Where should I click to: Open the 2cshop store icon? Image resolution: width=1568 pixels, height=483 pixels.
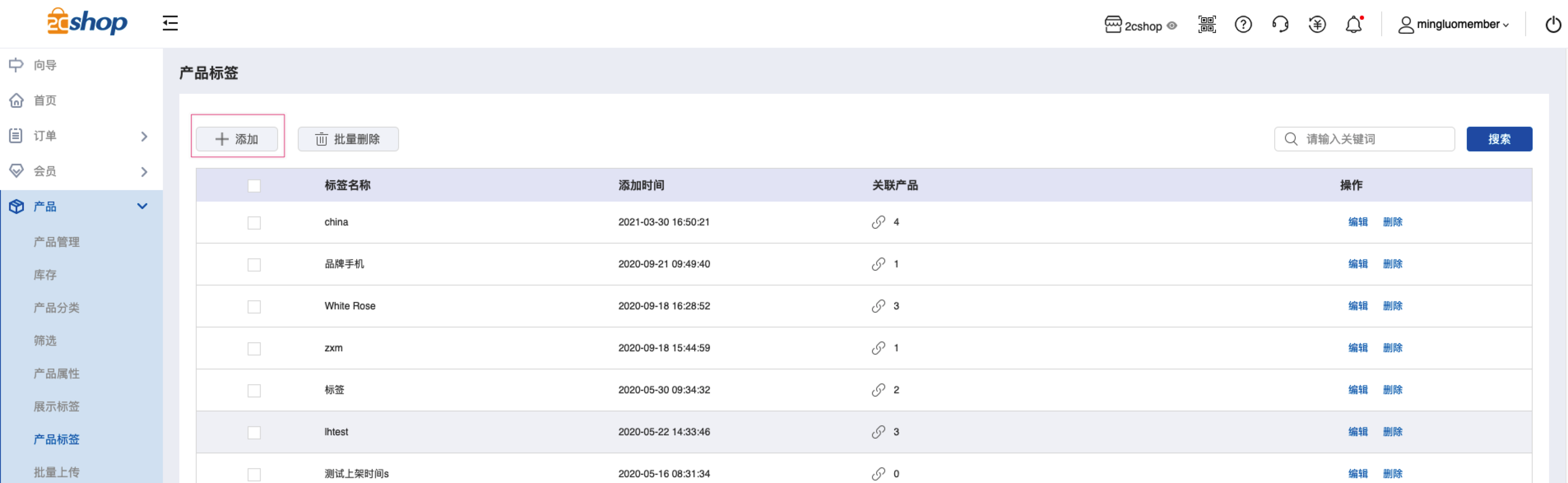[1113, 24]
